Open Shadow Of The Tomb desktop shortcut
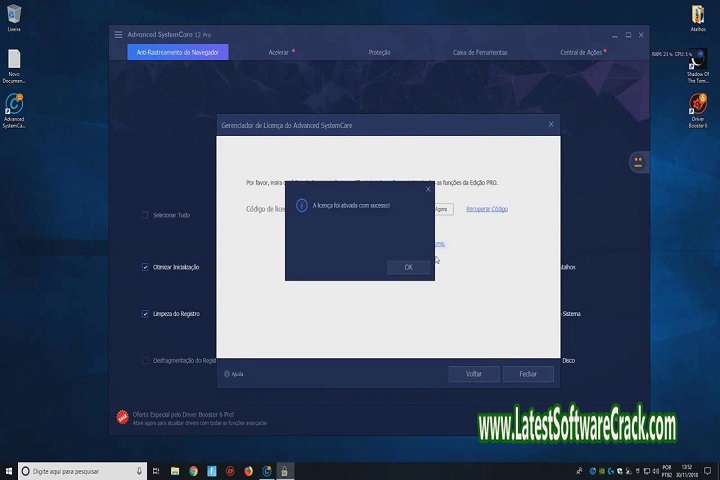The width and height of the screenshot is (720, 480). click(x=698, y=67)
